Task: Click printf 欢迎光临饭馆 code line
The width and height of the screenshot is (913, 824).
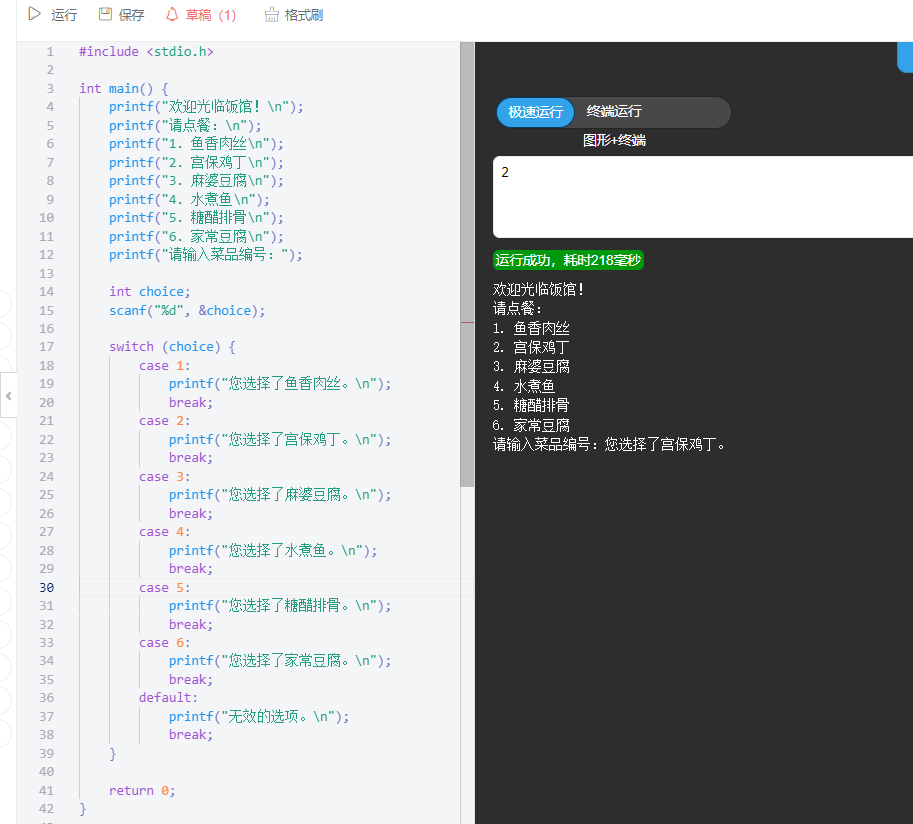Action: coord(206,107)
